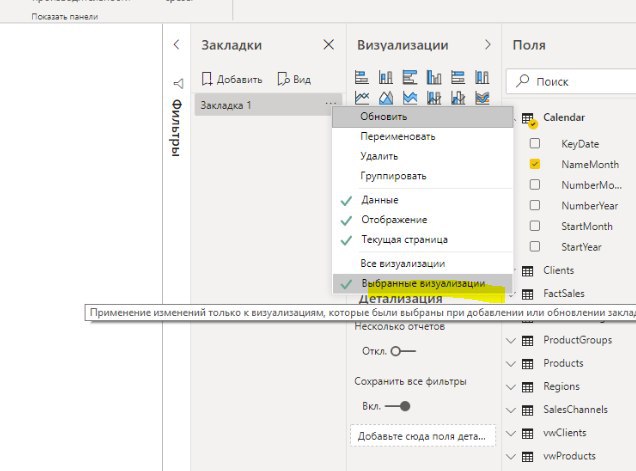
Task: Select Выбранные визуализации in the context menu
Action: point(423,284)
